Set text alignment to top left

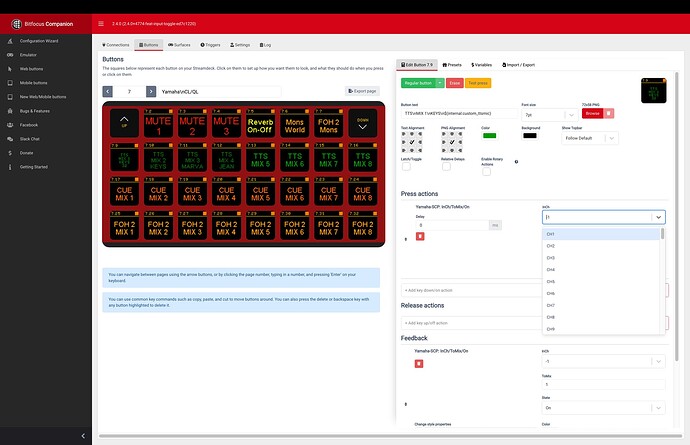click(x=404, y=134)
